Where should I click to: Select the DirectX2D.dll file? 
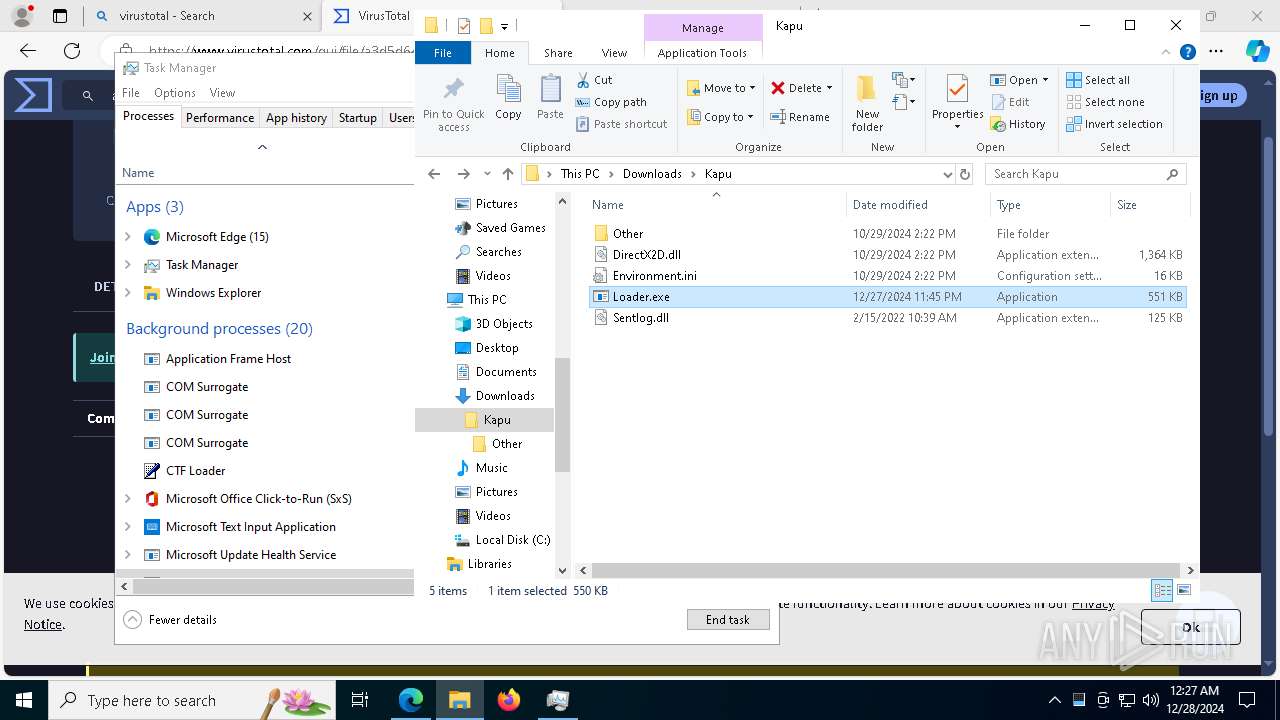tap(646, 255)
